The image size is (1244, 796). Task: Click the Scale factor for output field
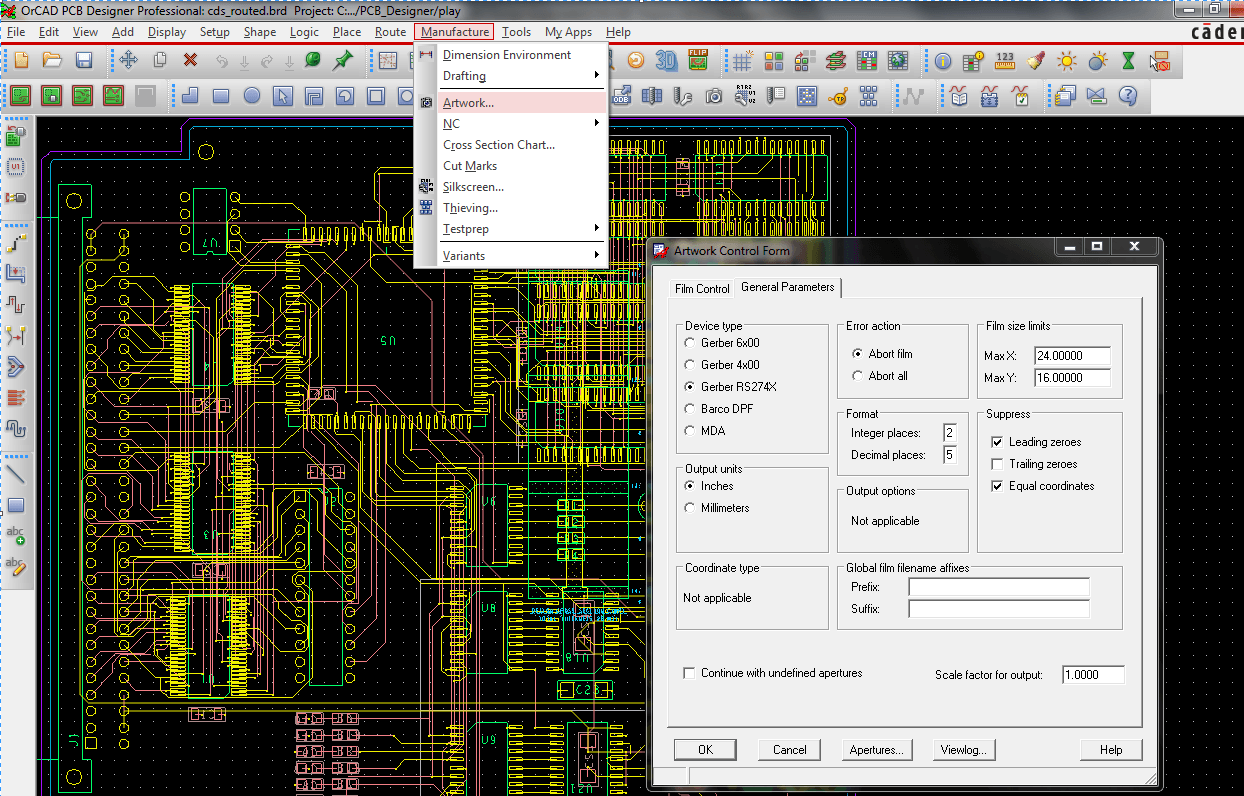pyautogui.click(x=1093, y=675)
